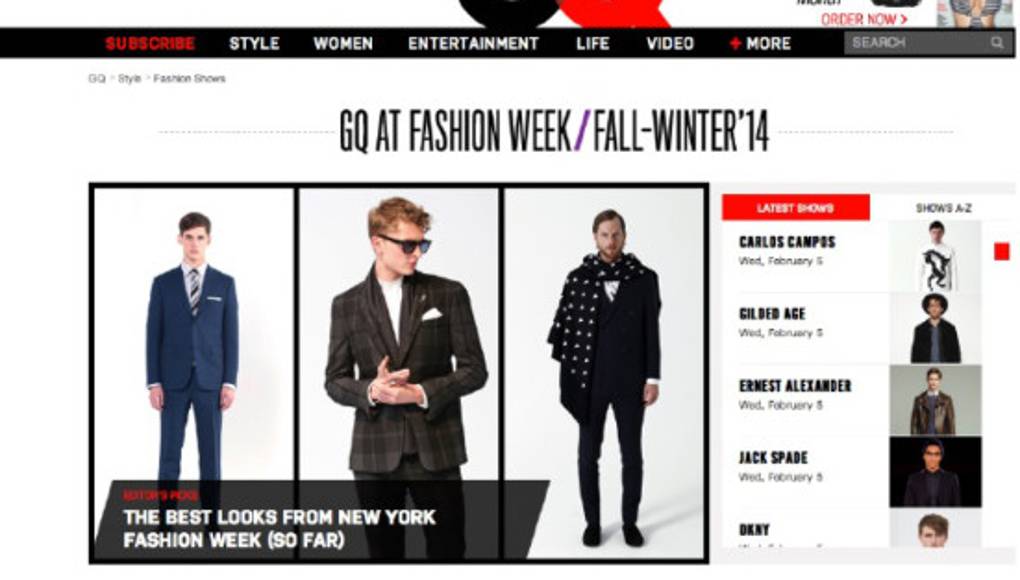Select the LATEST SHOWS tab

(796, 208)
